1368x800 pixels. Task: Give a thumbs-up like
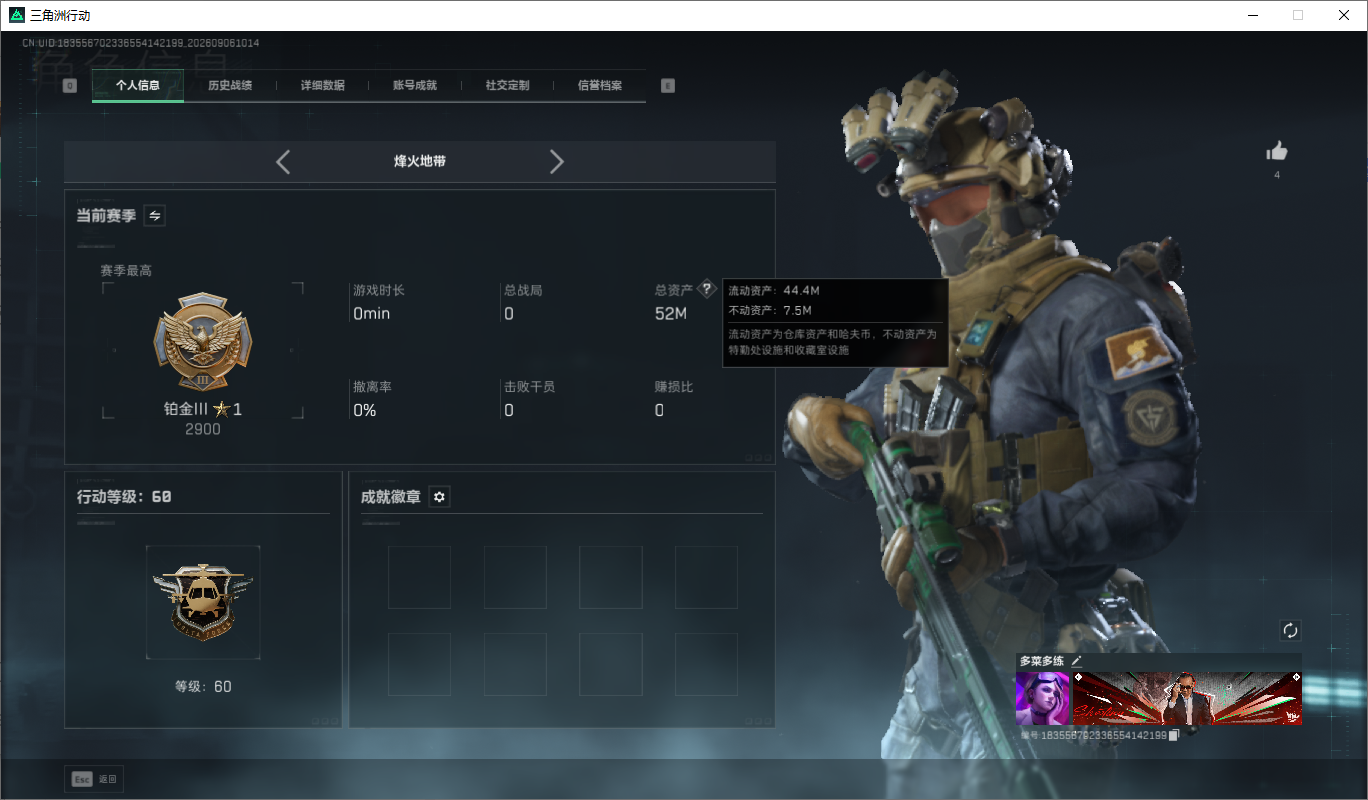pos(1277,151)
